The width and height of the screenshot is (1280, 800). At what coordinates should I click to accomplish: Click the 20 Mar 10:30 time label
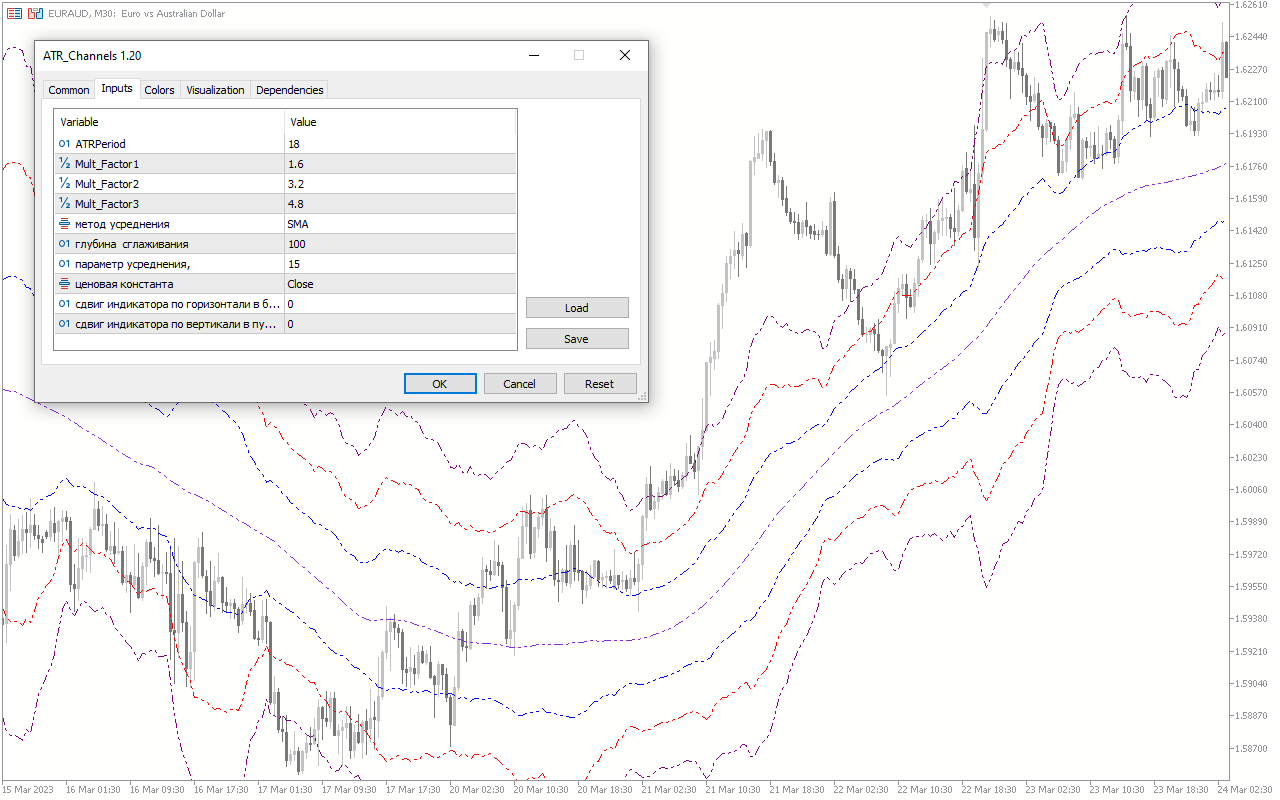[543, 789]
